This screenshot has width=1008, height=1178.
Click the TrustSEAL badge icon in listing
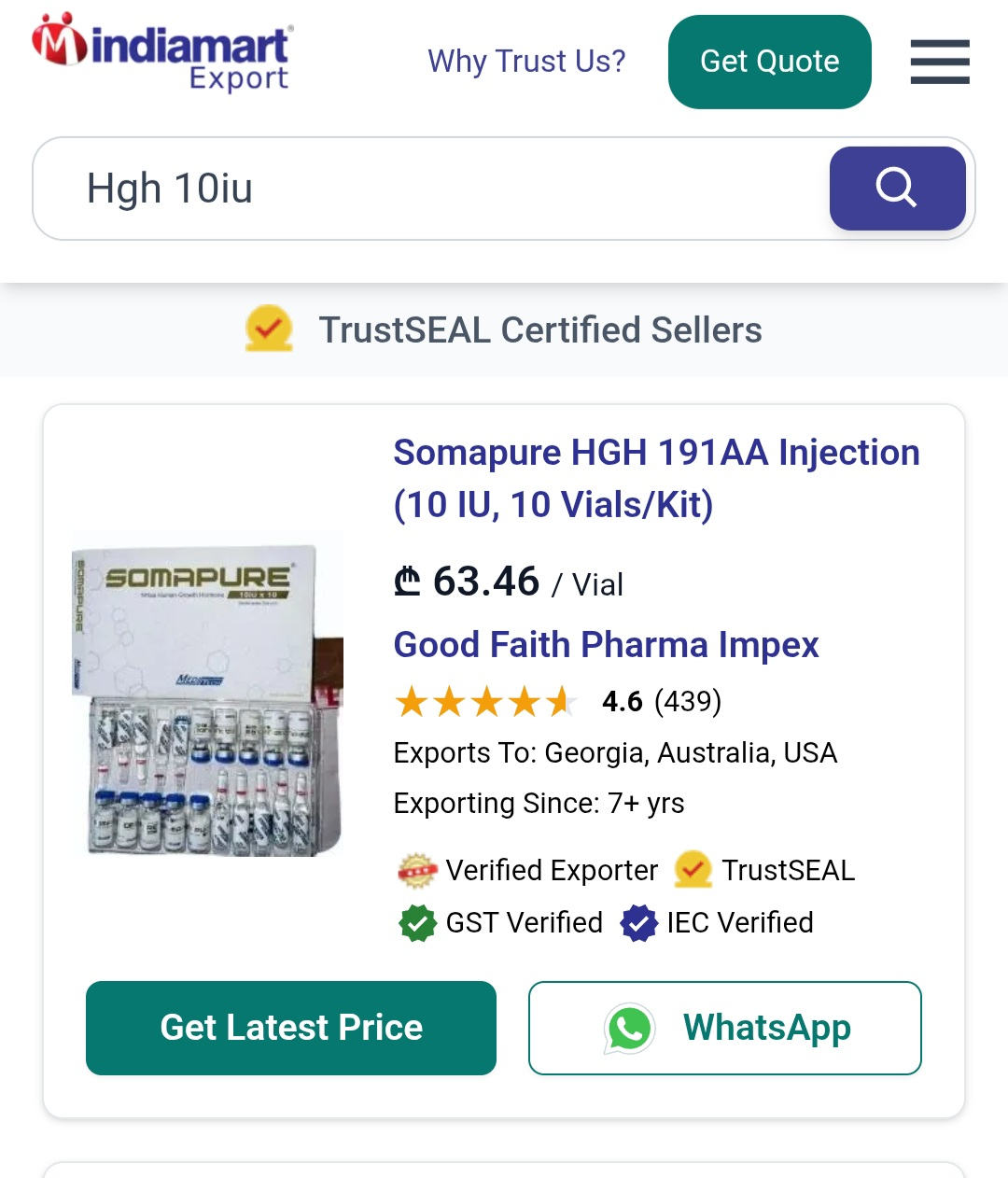pyautogui.click(x=693, y=870)
